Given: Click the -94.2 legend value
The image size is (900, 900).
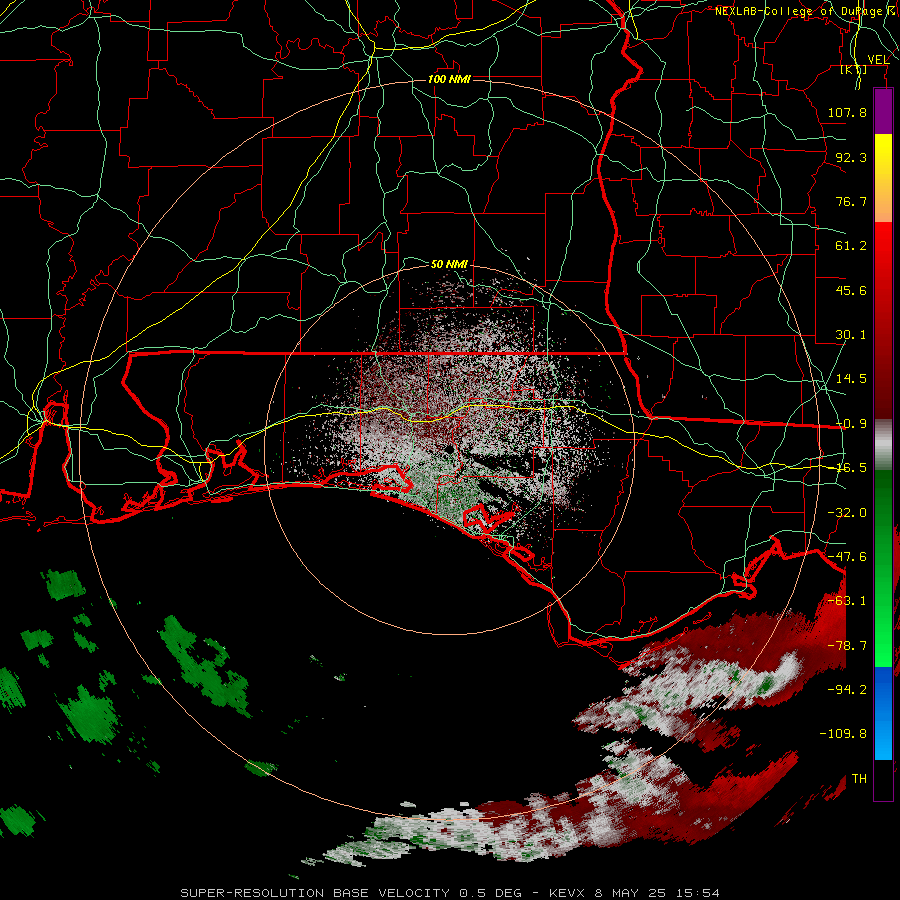Looking at the screenshot, I should tap(847, 689).
